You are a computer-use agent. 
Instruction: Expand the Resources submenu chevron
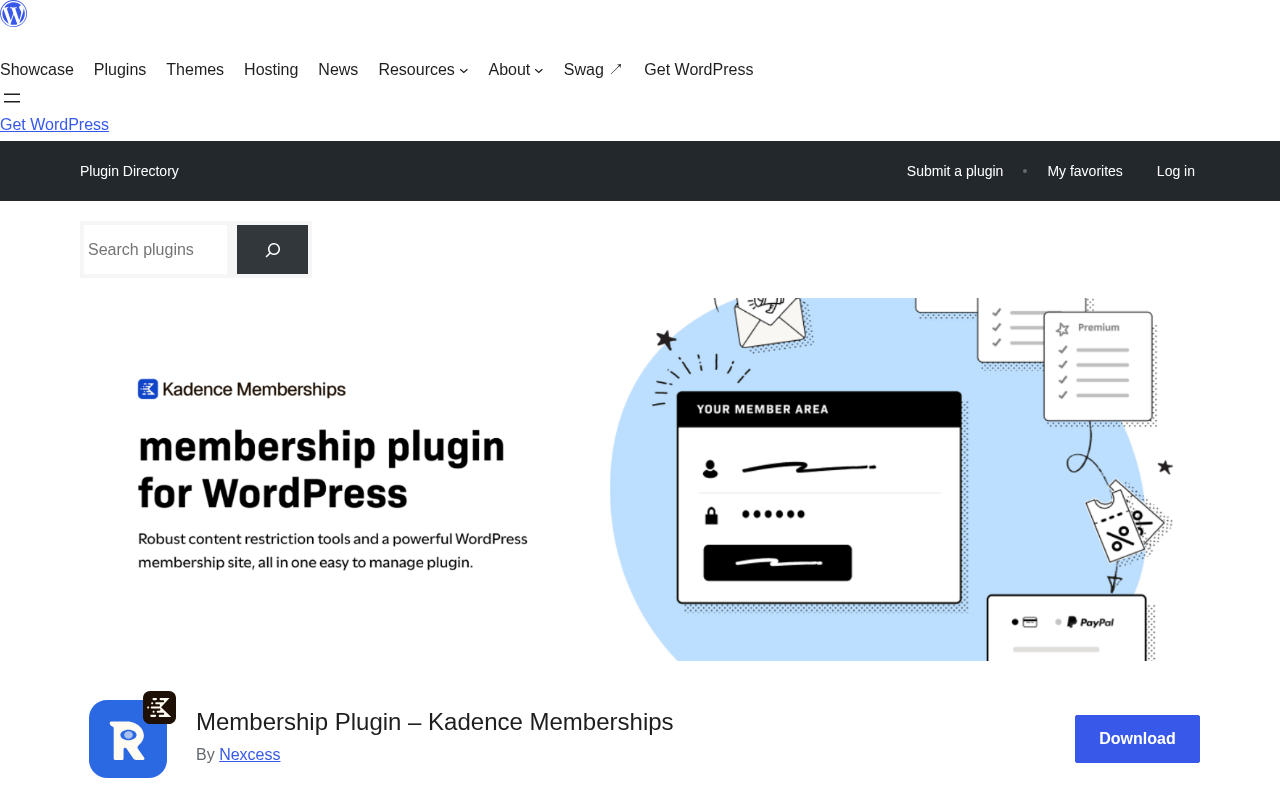[464, 71]
